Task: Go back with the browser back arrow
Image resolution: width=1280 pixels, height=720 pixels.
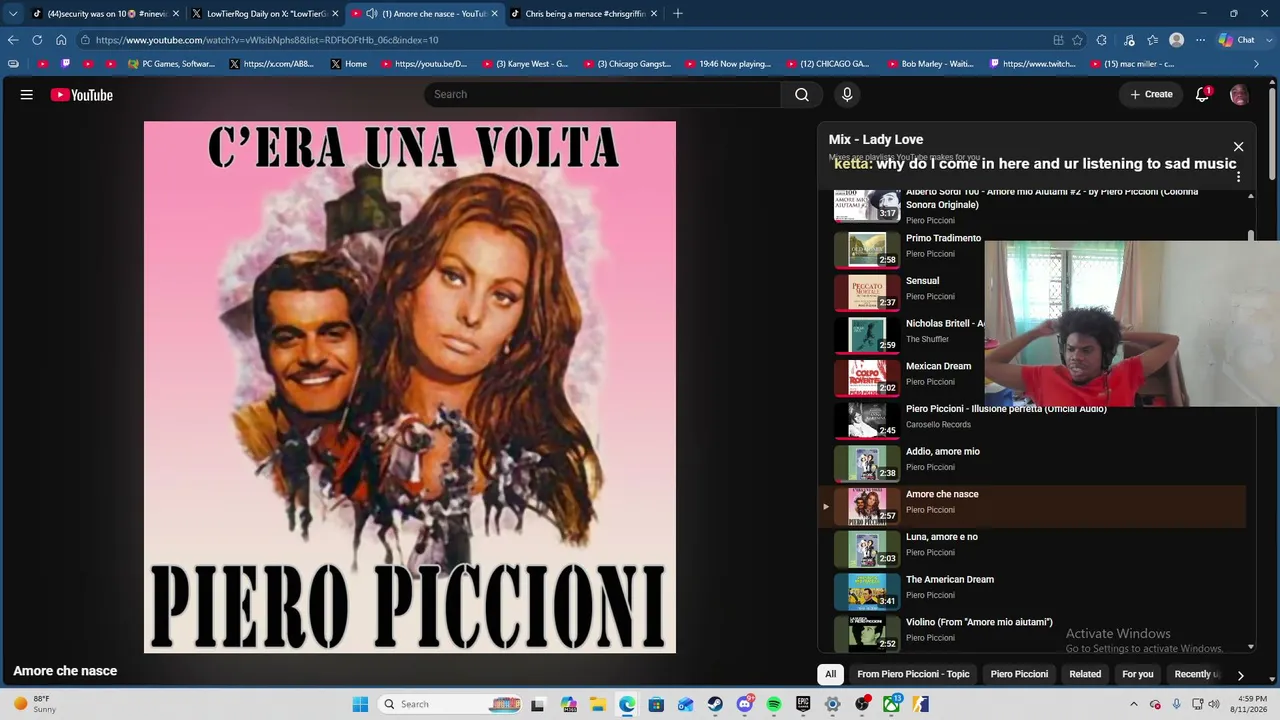Action: pos(13,40)
